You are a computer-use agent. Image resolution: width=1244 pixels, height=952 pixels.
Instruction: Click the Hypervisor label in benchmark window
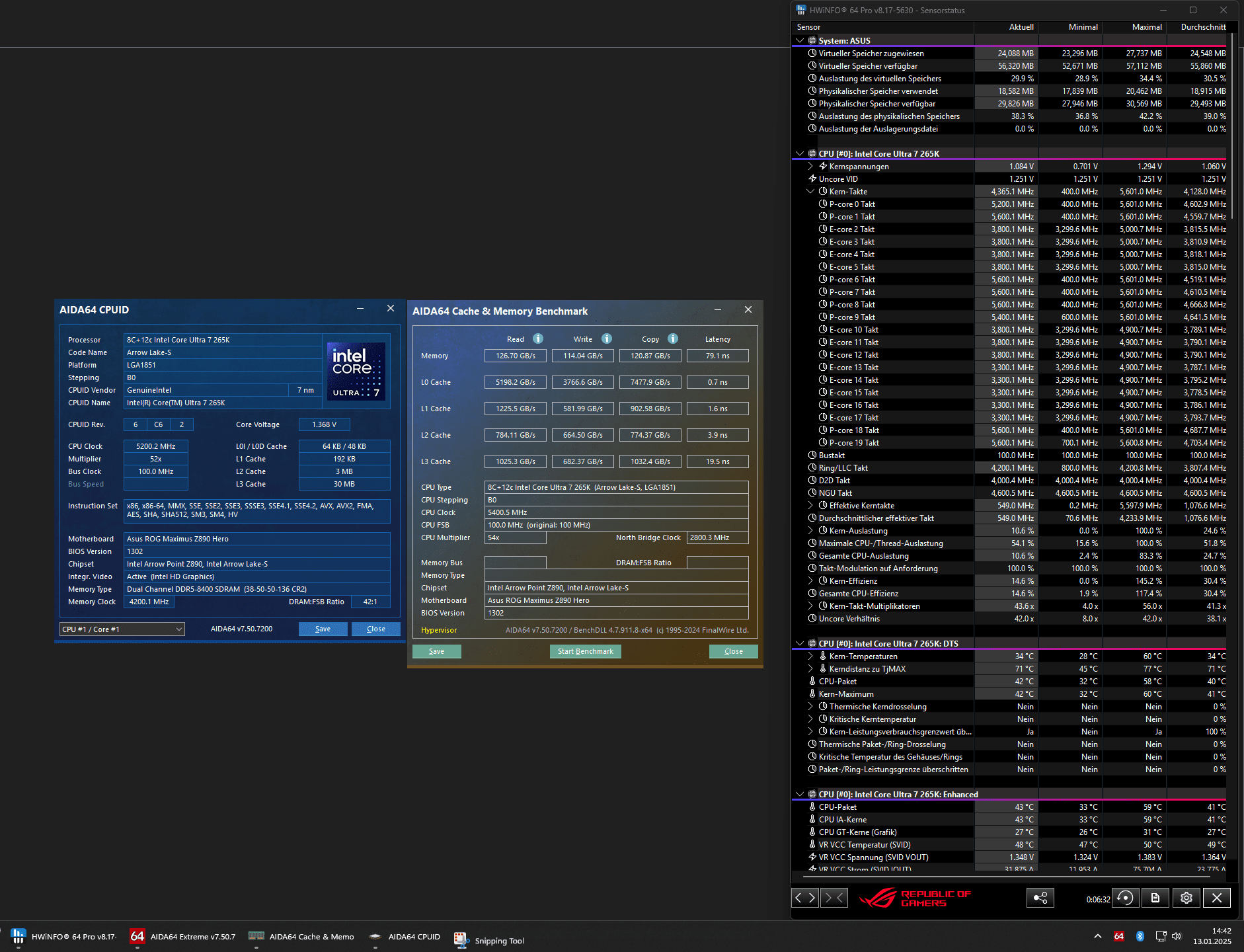(439, 630)
